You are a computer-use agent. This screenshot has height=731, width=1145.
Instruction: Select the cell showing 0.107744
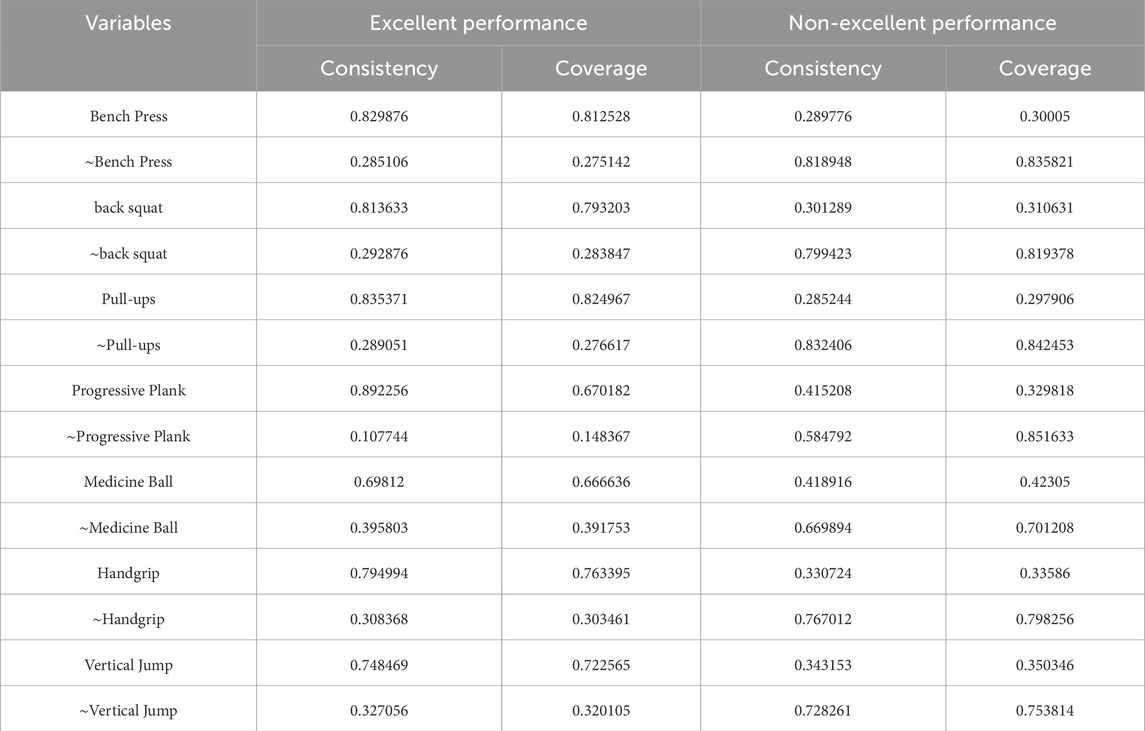point(379,436)
